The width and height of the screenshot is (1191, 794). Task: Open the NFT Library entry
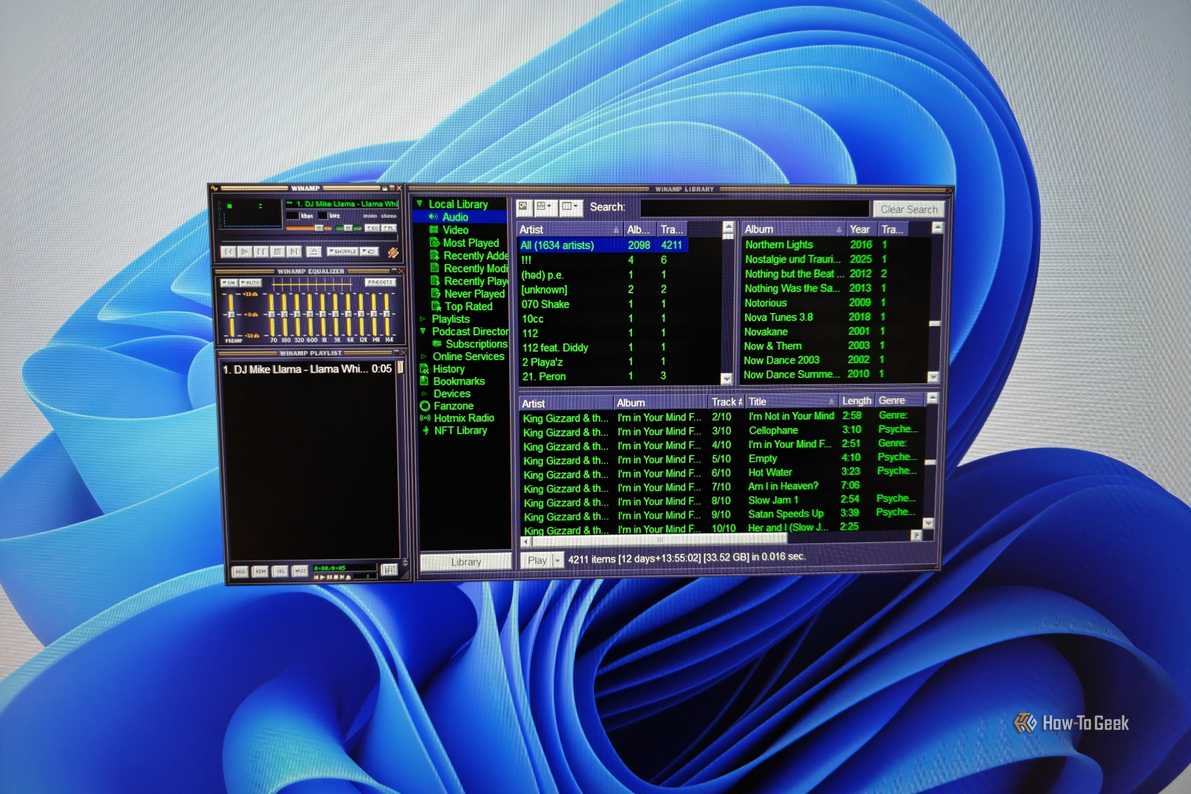[460, 430]
